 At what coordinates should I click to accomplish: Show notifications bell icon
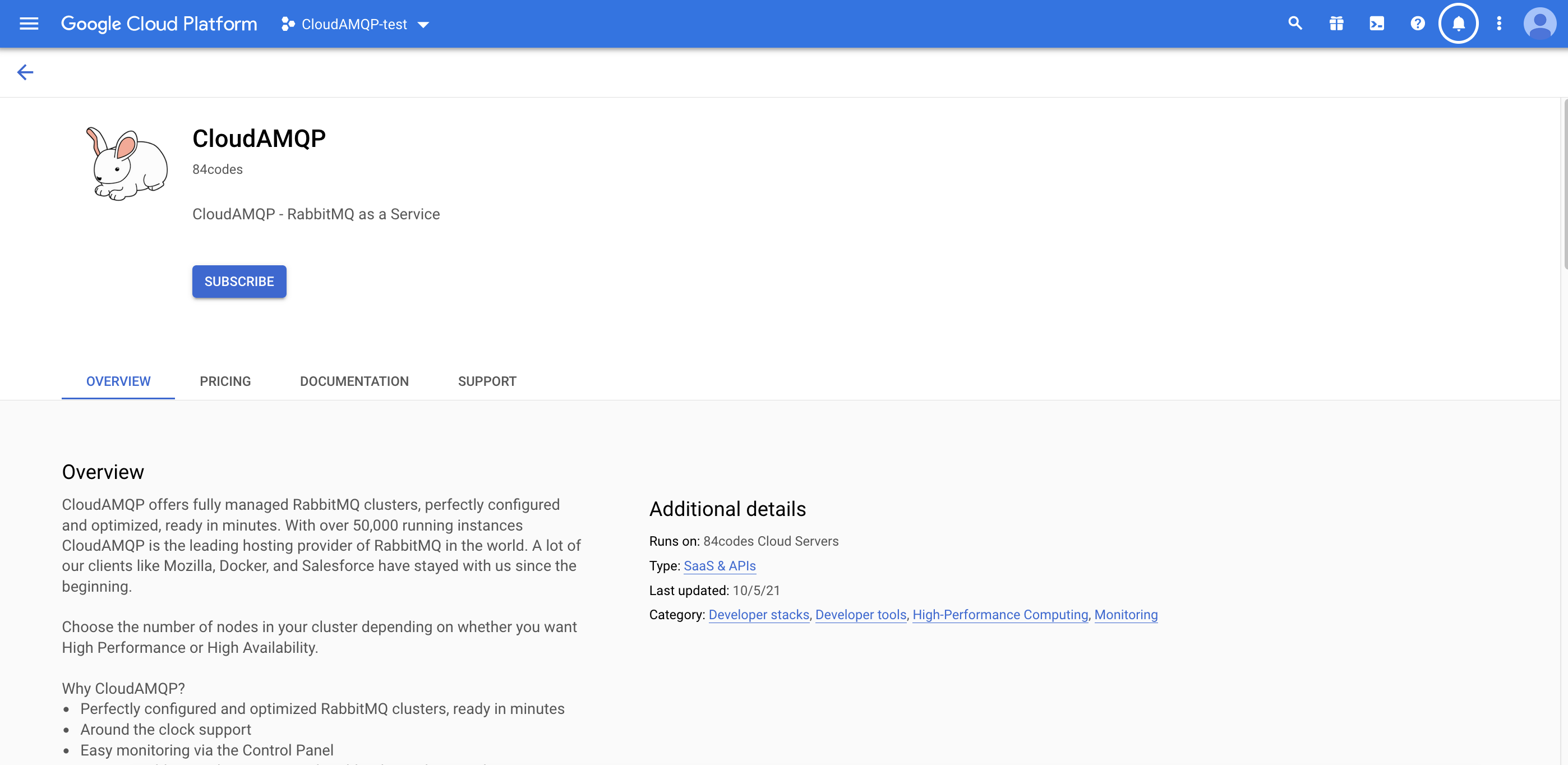(1459, 24)
